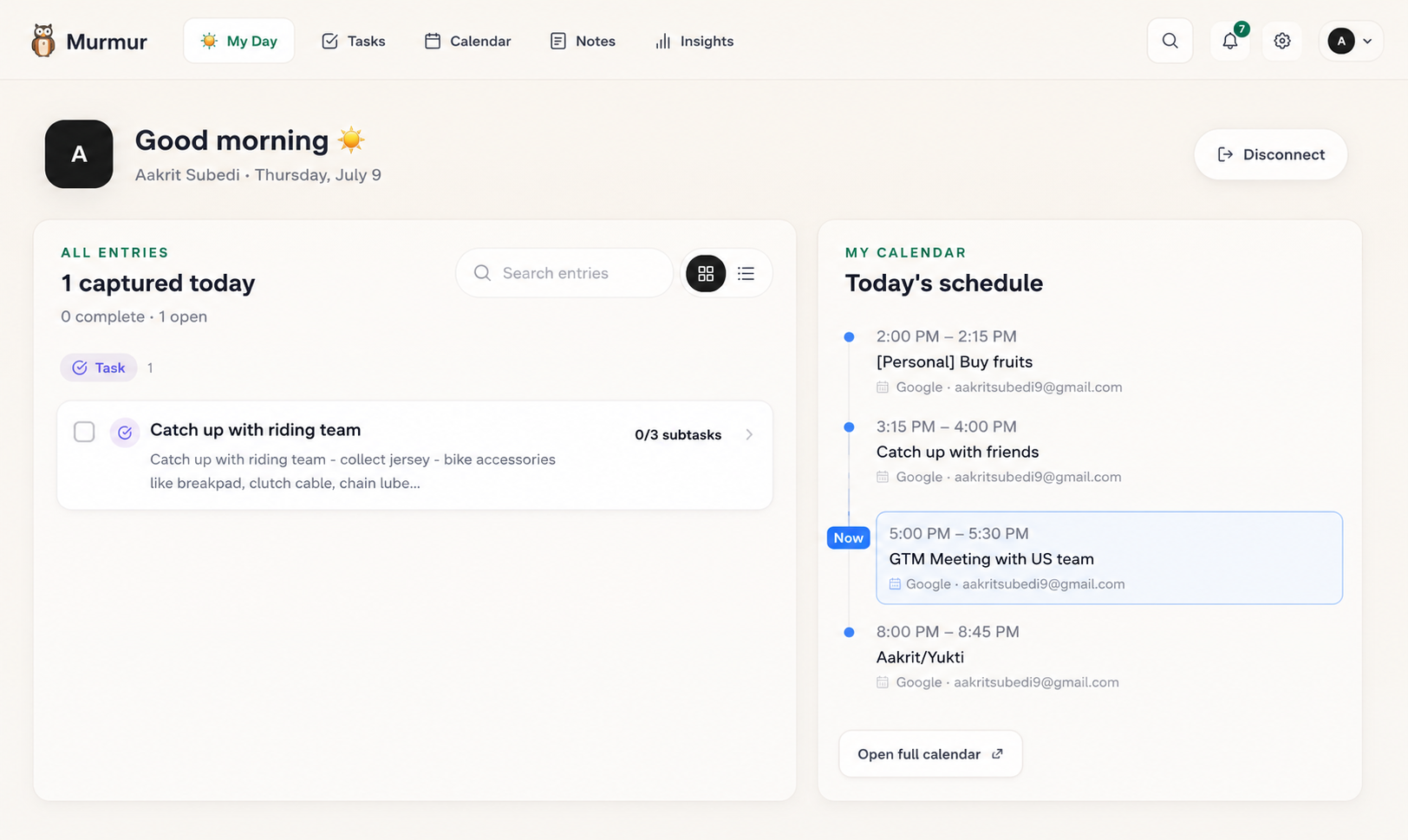Click the 5:00 PM – 5:30 PM time text
The image size is (1408, 840).
click(959, 534)
